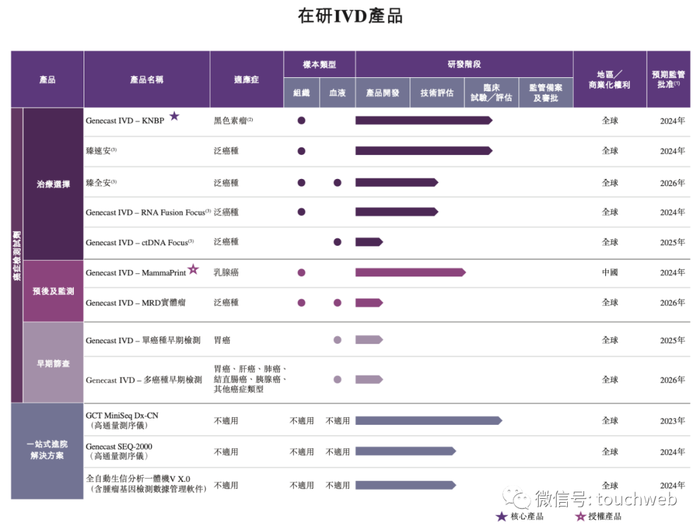Select the 產品名稱 column header
700x530 pixels.
pyautogui.click(x=146, y=79)
